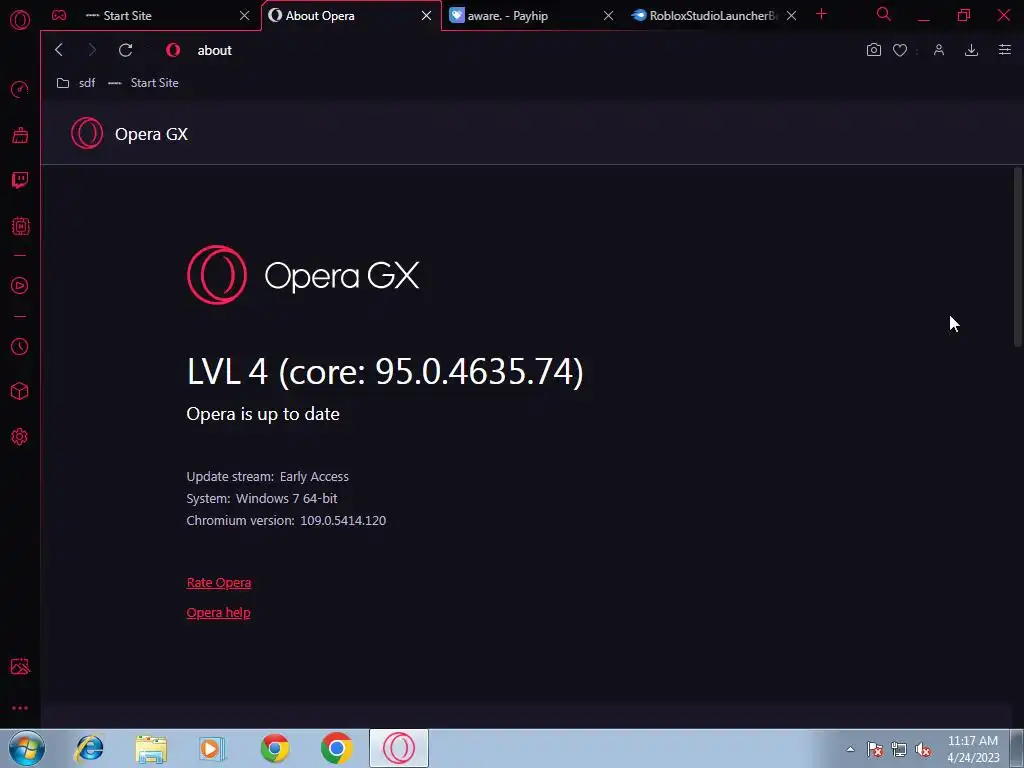This screenshot has width=1024, height=768.
Task: Open the first Chrome taskbar icon
Action: coord(275,748)
